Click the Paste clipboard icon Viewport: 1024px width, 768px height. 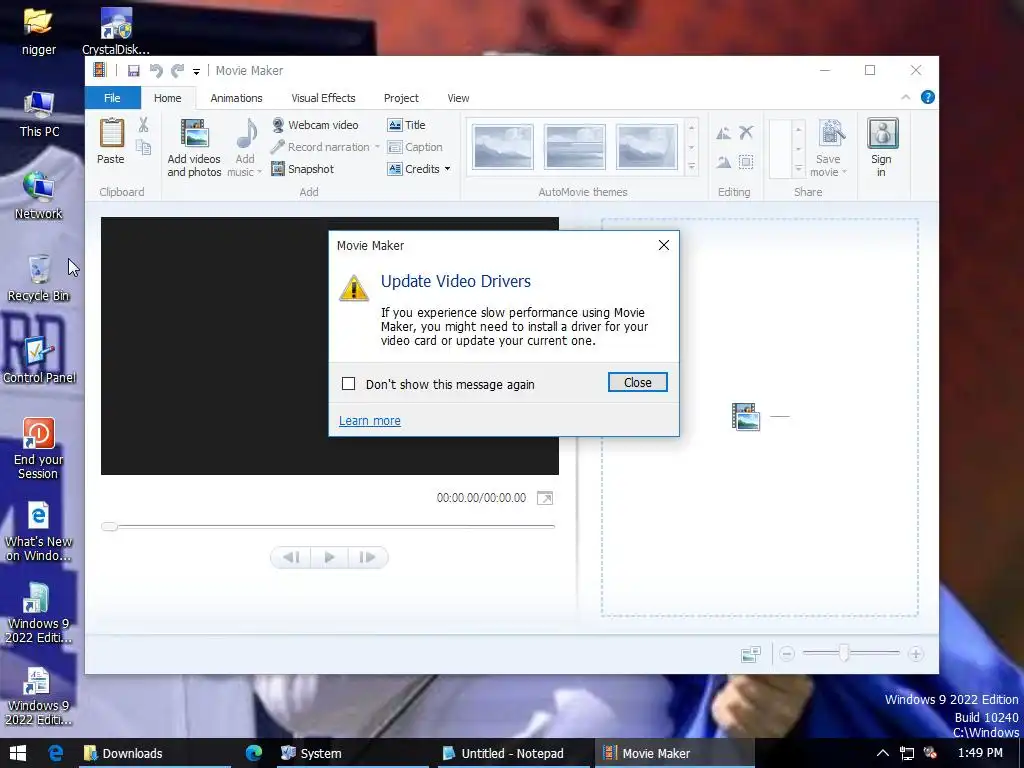pos(111,133)
